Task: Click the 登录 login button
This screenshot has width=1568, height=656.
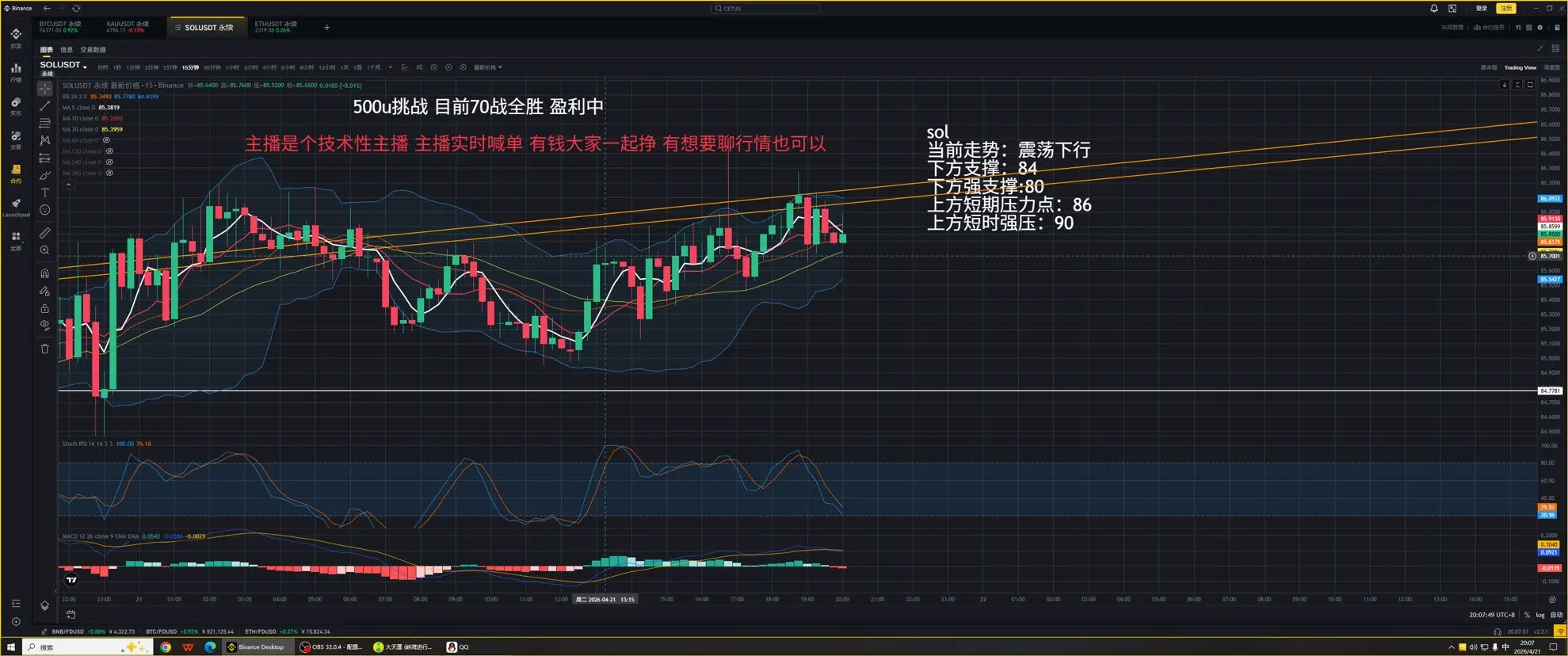Action: [1481, 8]
